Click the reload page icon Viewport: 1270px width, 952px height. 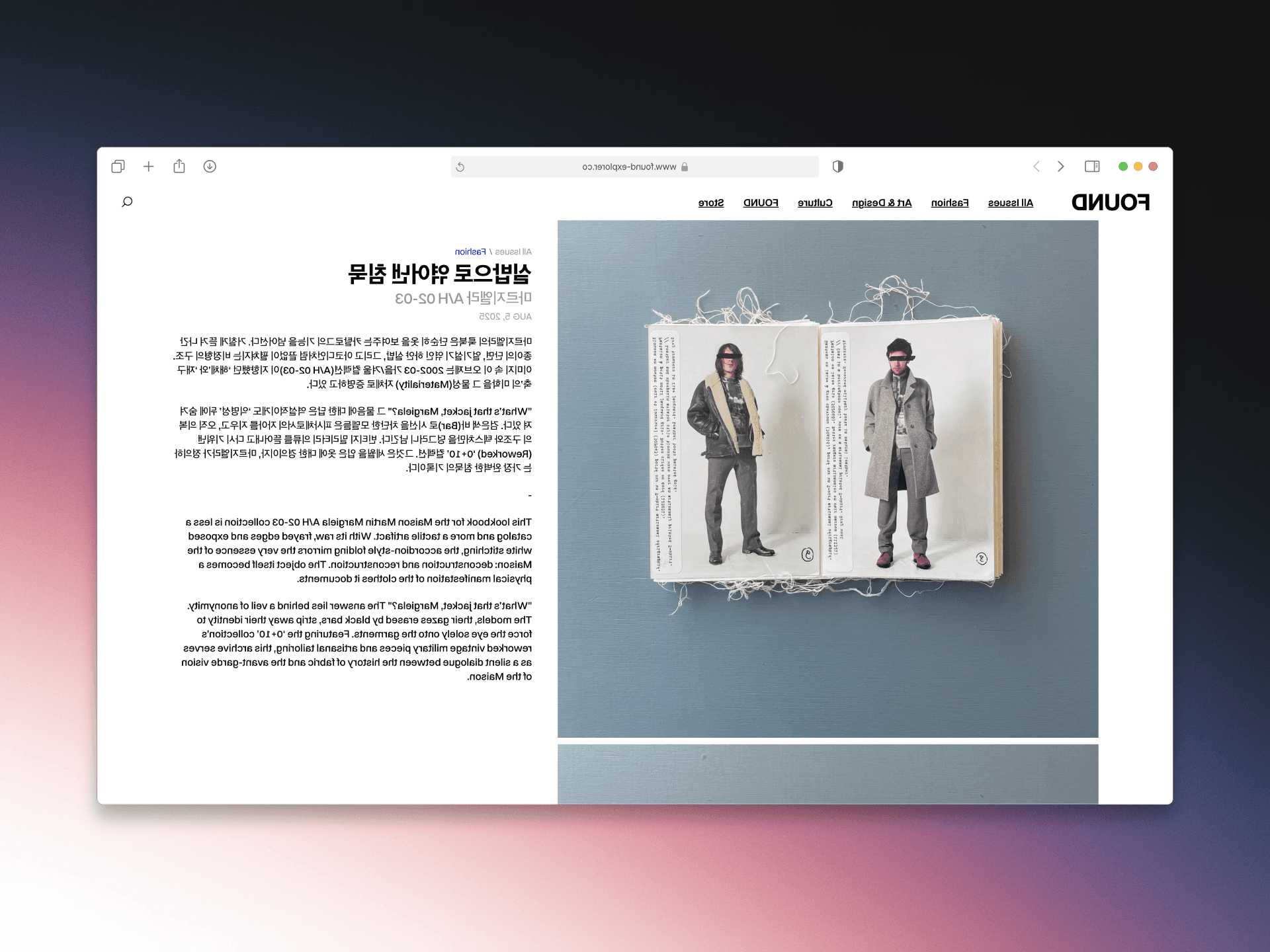click(x=460, y=167)
